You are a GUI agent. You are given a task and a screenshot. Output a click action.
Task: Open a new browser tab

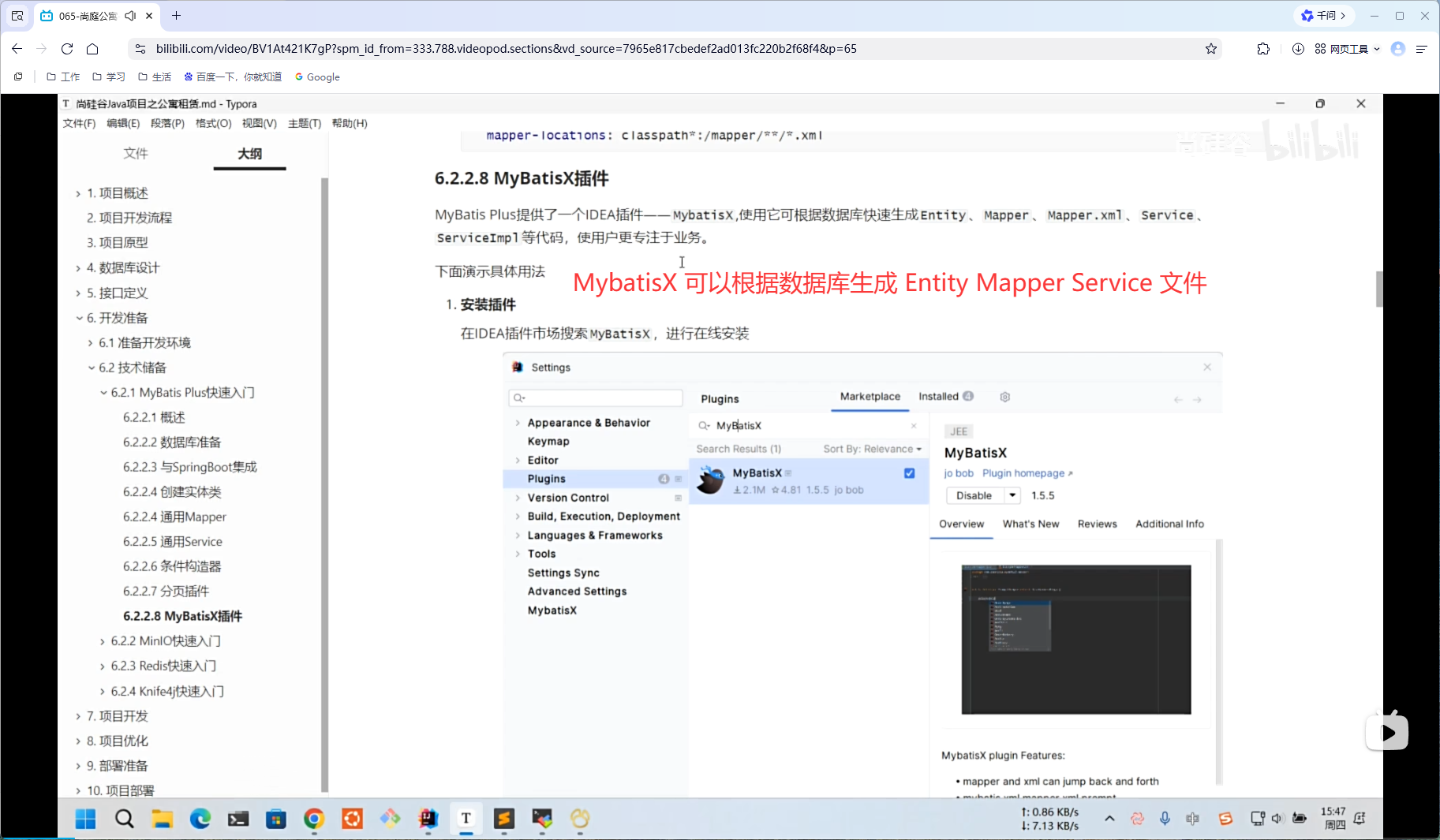176,16
